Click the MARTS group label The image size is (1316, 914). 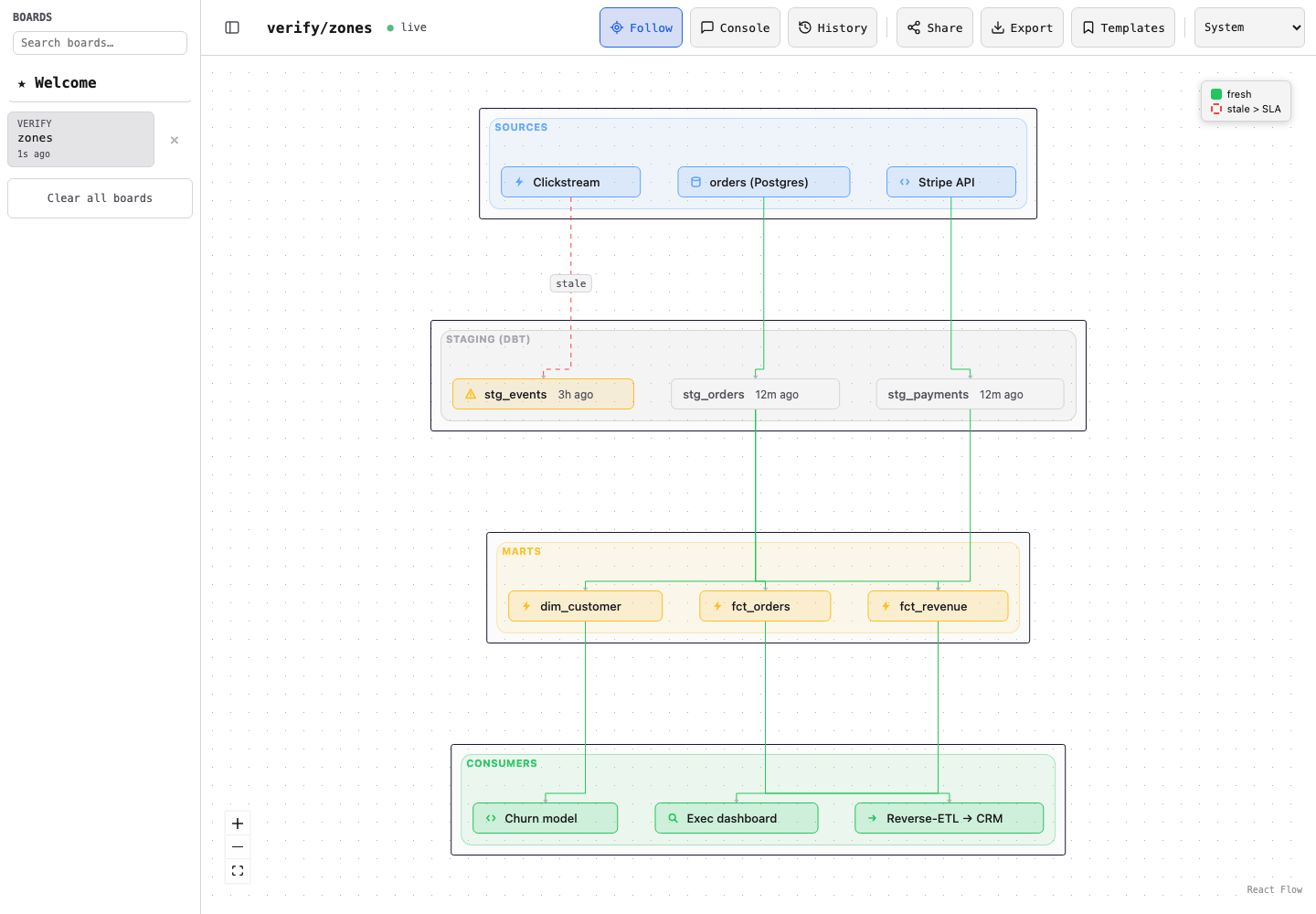[521, 551]
